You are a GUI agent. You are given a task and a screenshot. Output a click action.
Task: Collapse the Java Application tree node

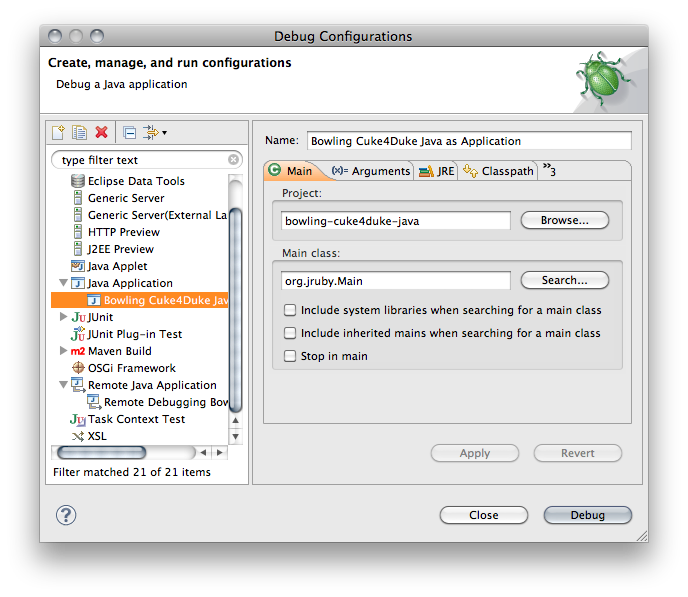pos(64,283)
